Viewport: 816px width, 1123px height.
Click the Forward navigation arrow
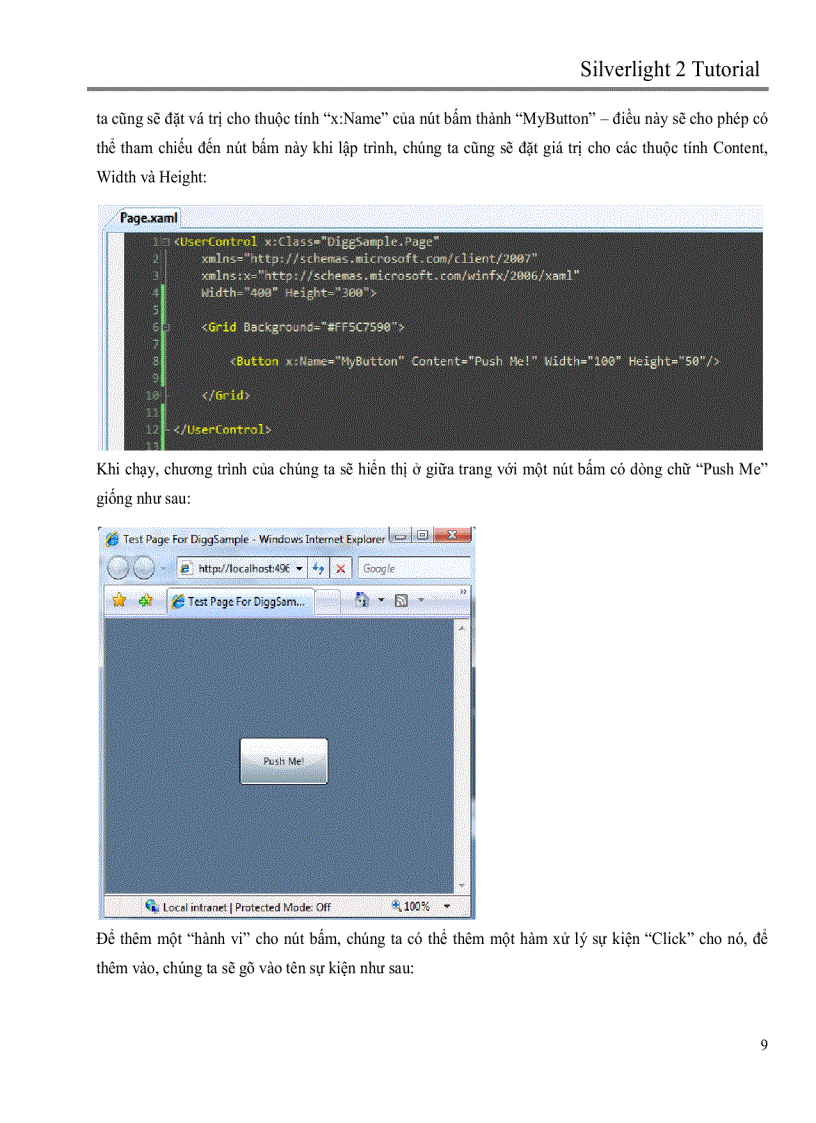pyautogui.click(x=142, y=568)
